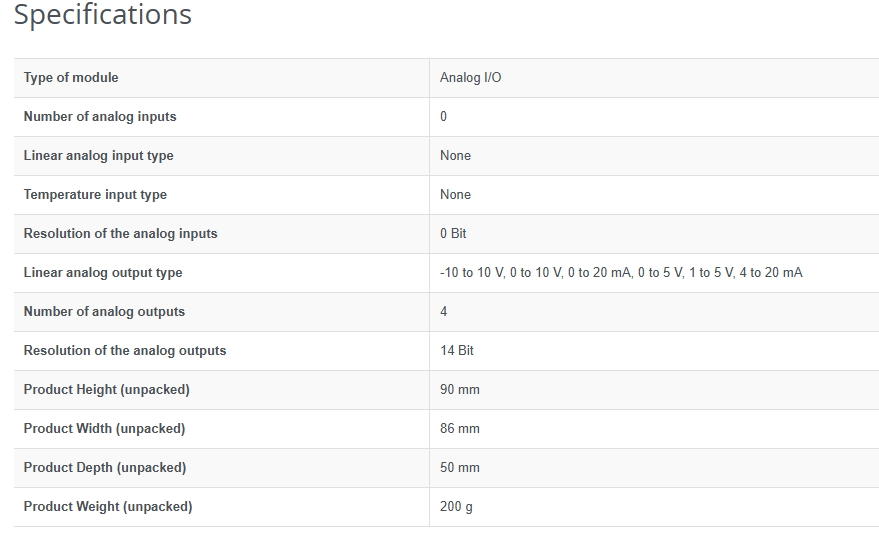The image size is (879, 544).
Task: Click the 'Linear analog output type' label
Action: coord(103,273)
